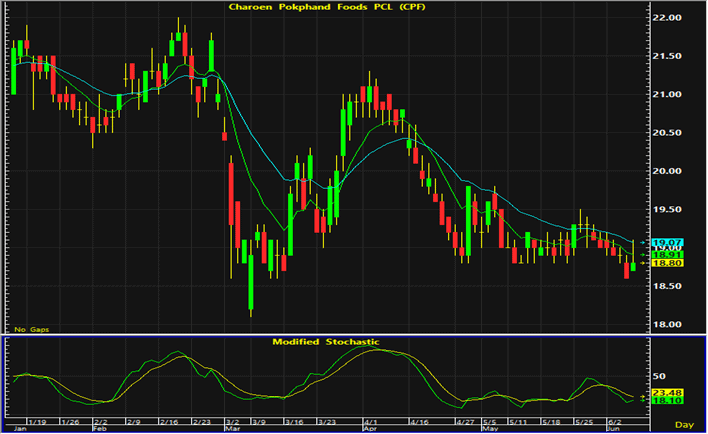Select the 4/16 date label

[x=419, y=422]
